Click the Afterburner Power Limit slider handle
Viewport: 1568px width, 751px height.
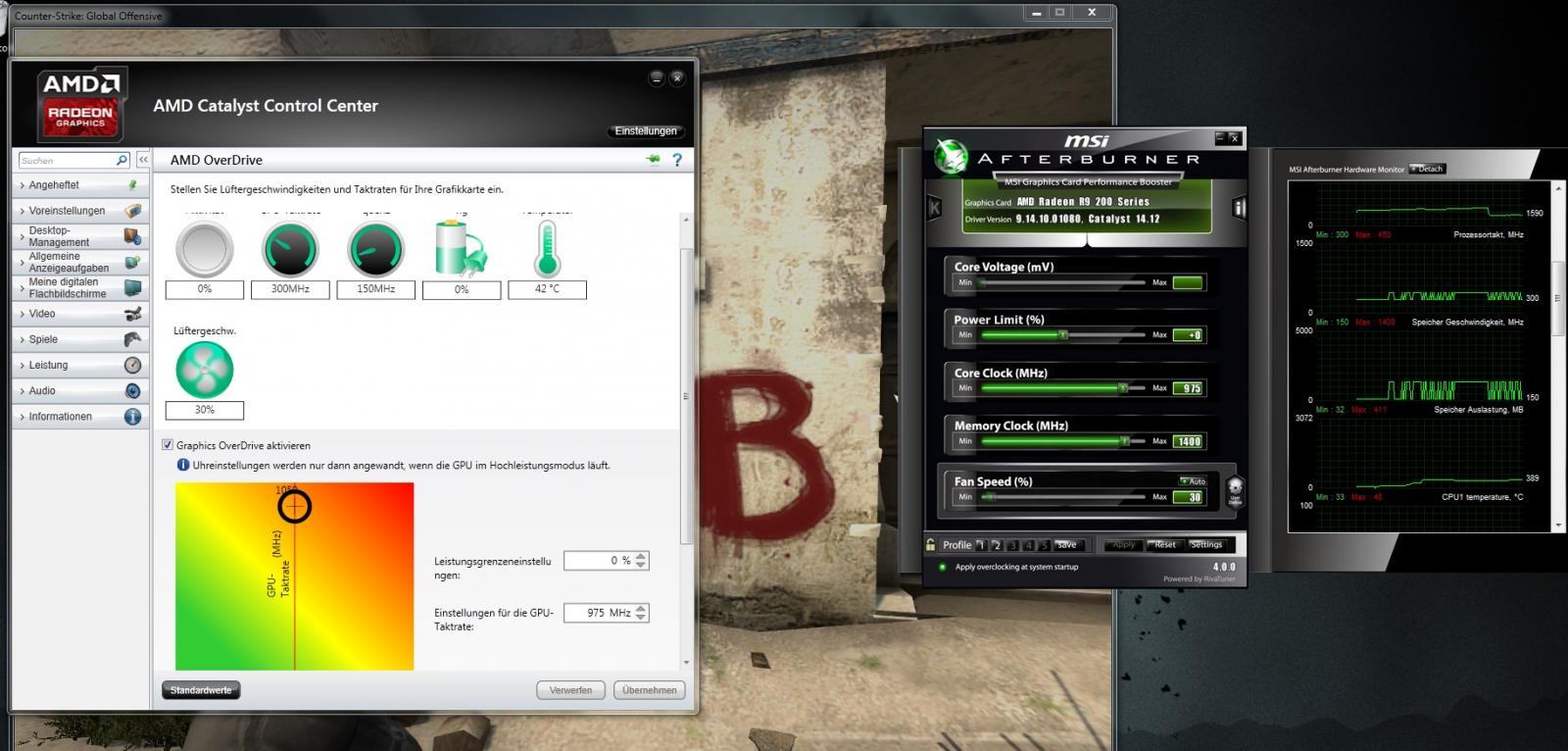tap(1063, 335)
